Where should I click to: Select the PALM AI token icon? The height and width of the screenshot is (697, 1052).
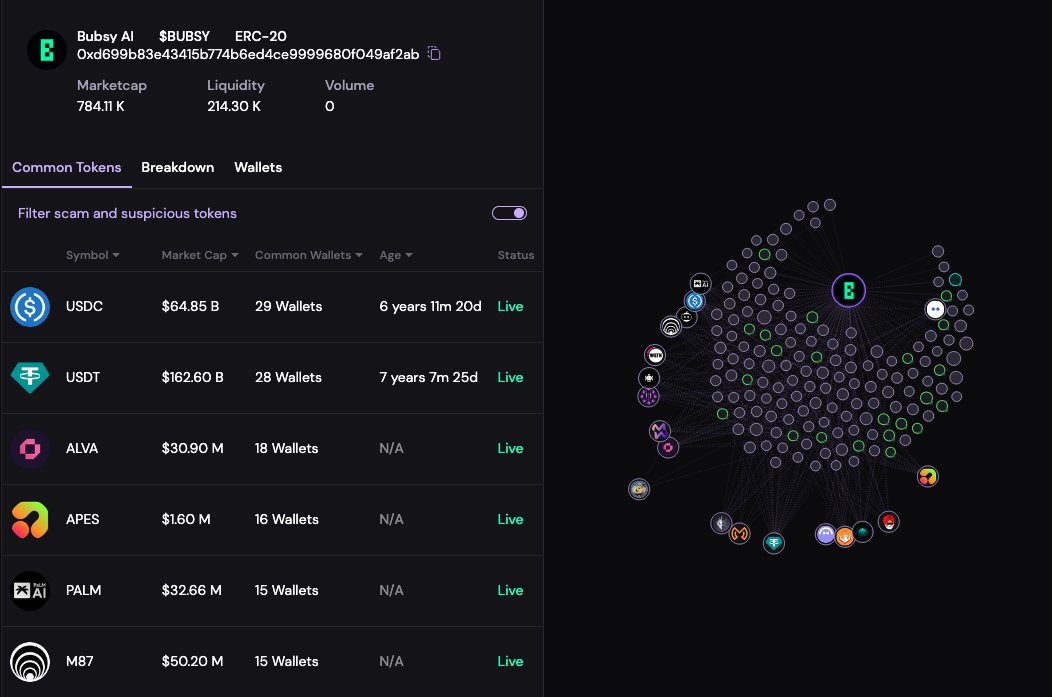tap(30, 590)
